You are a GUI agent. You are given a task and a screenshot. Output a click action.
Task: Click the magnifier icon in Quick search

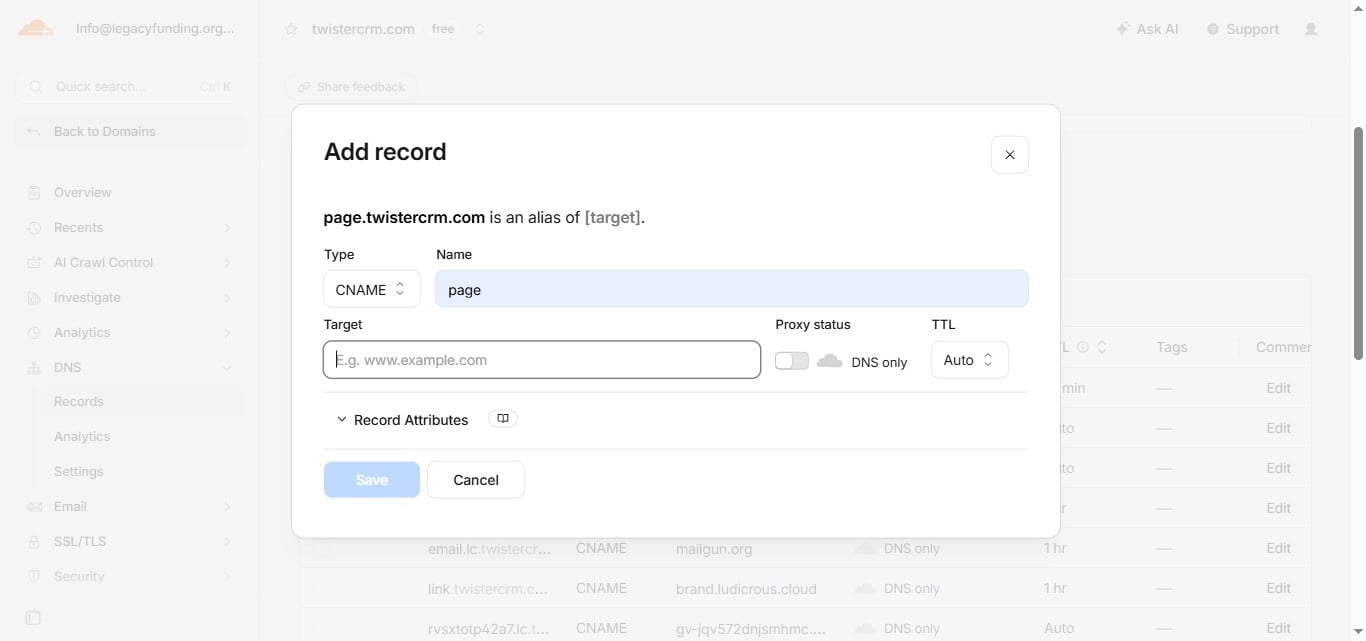35,87
